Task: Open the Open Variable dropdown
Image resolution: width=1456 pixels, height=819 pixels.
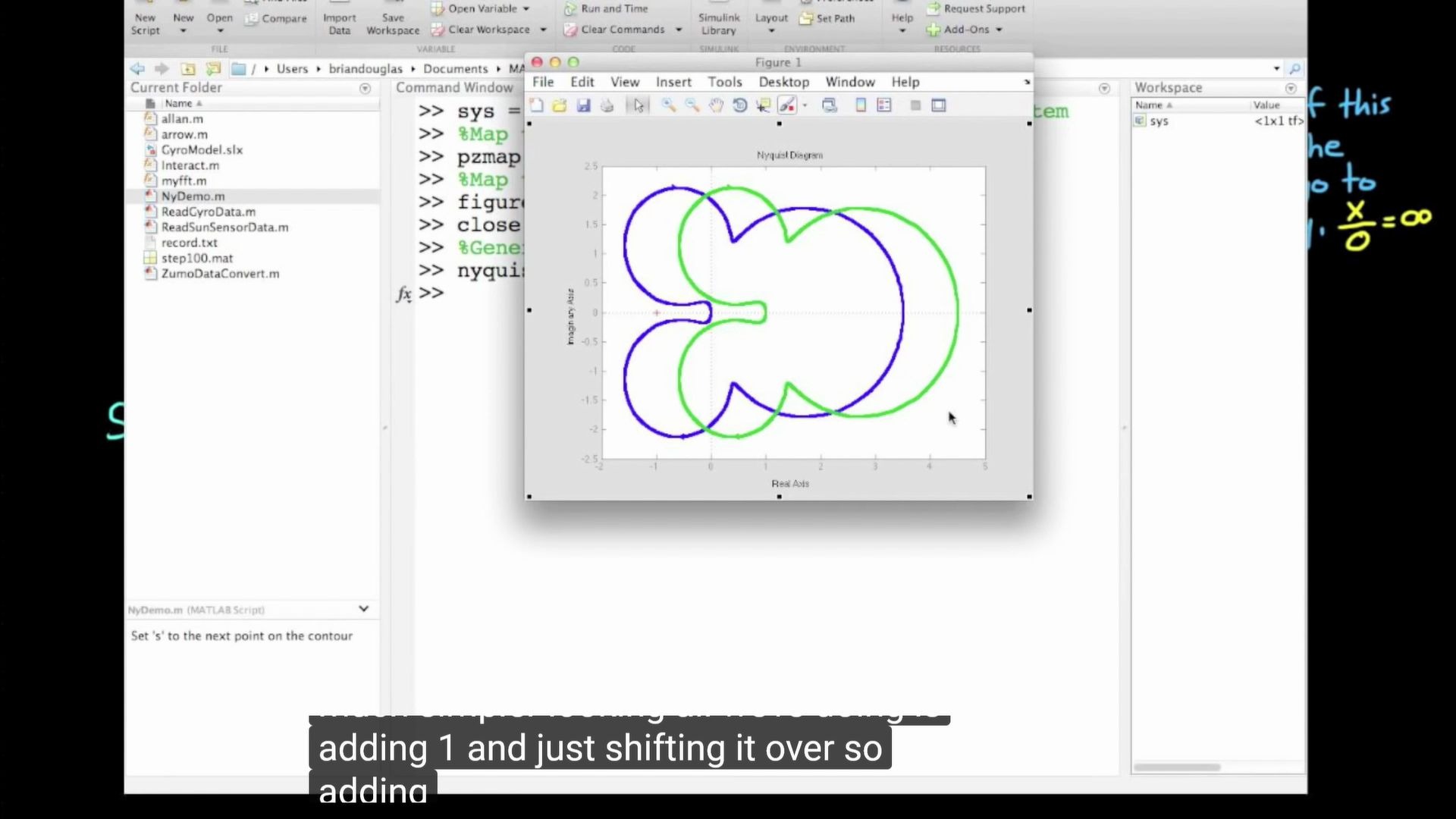Action: click(x=481, y=8)
